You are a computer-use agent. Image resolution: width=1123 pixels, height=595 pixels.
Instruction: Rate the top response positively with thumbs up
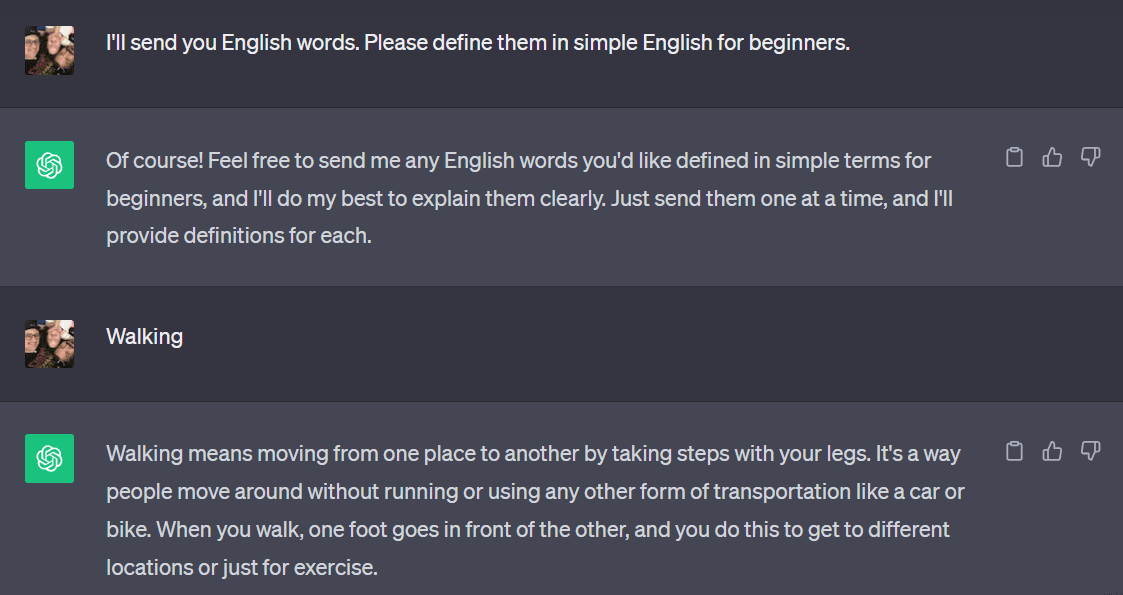point(1052,157)
